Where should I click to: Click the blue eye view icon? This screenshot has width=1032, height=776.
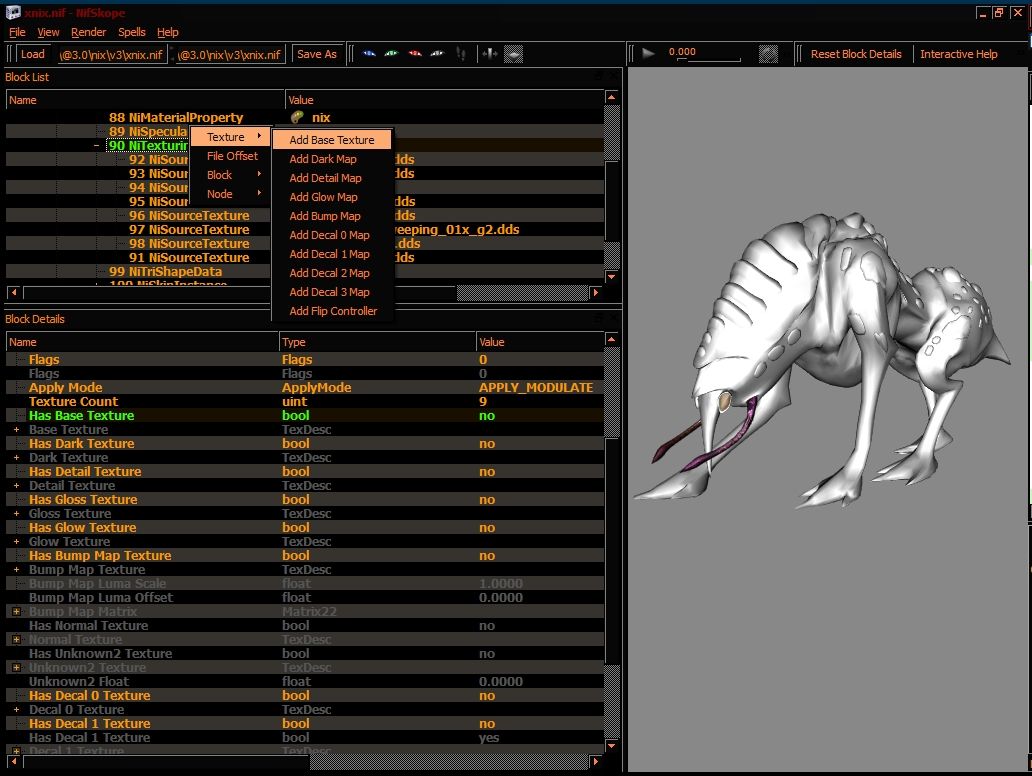pyautogui.click(x=369, y=54)
